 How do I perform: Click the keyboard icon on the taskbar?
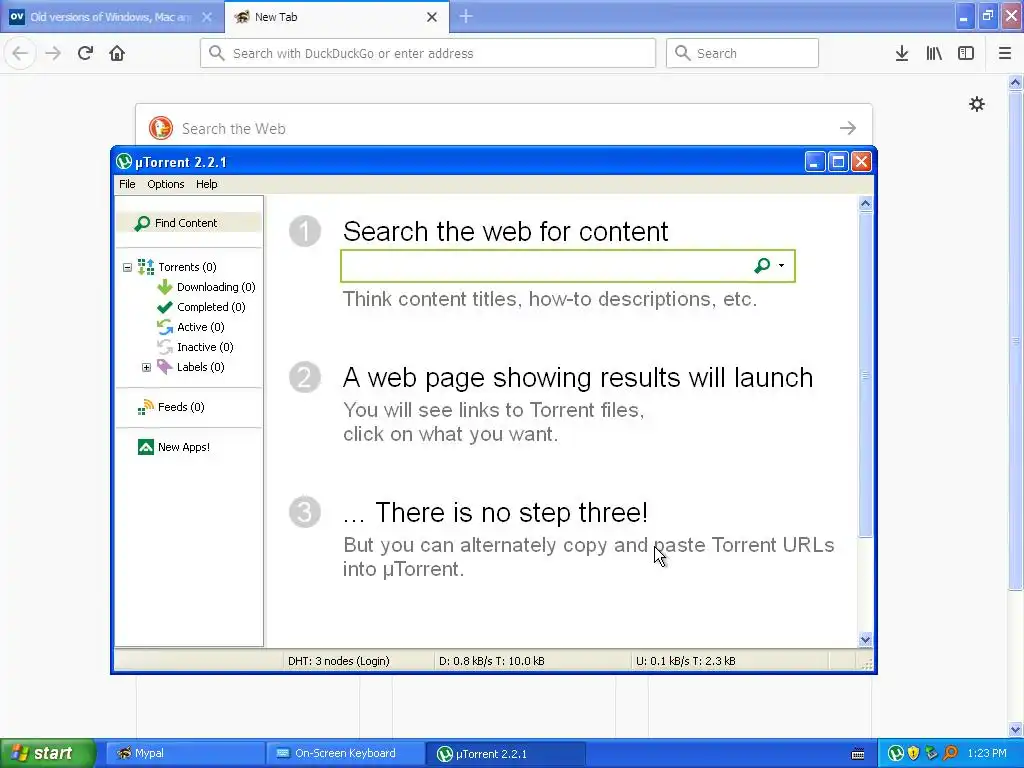(x=858, y=754)
